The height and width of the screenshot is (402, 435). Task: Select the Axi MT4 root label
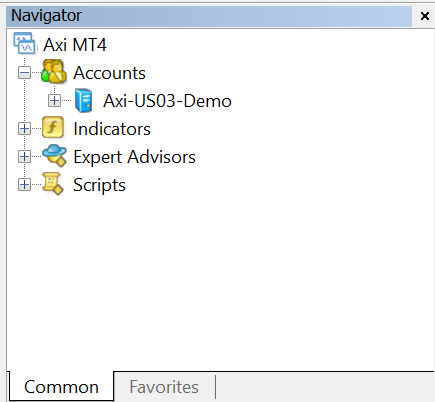tap(75, 45)
